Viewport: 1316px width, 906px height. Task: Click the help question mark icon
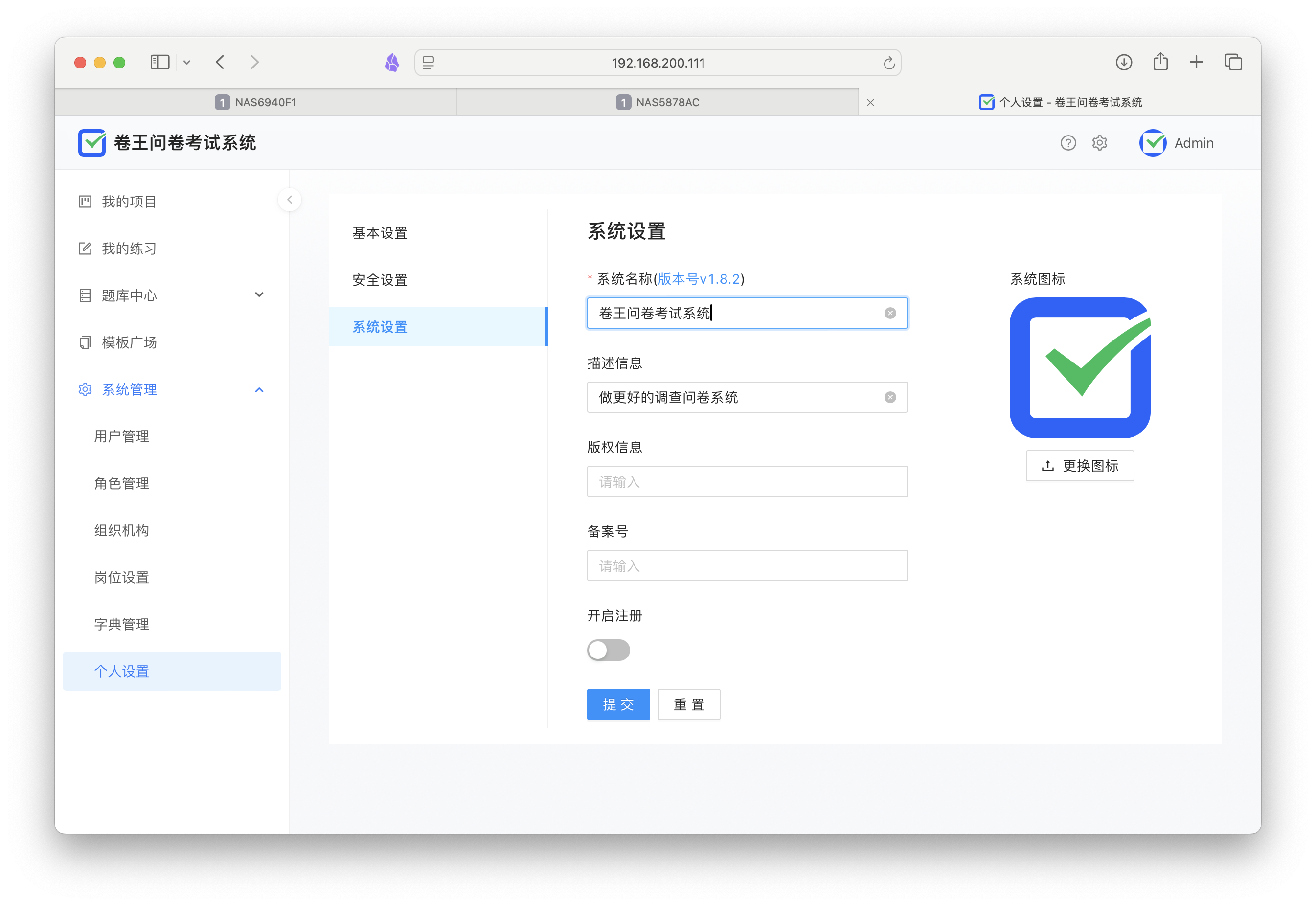click(x=1068, y=143)
